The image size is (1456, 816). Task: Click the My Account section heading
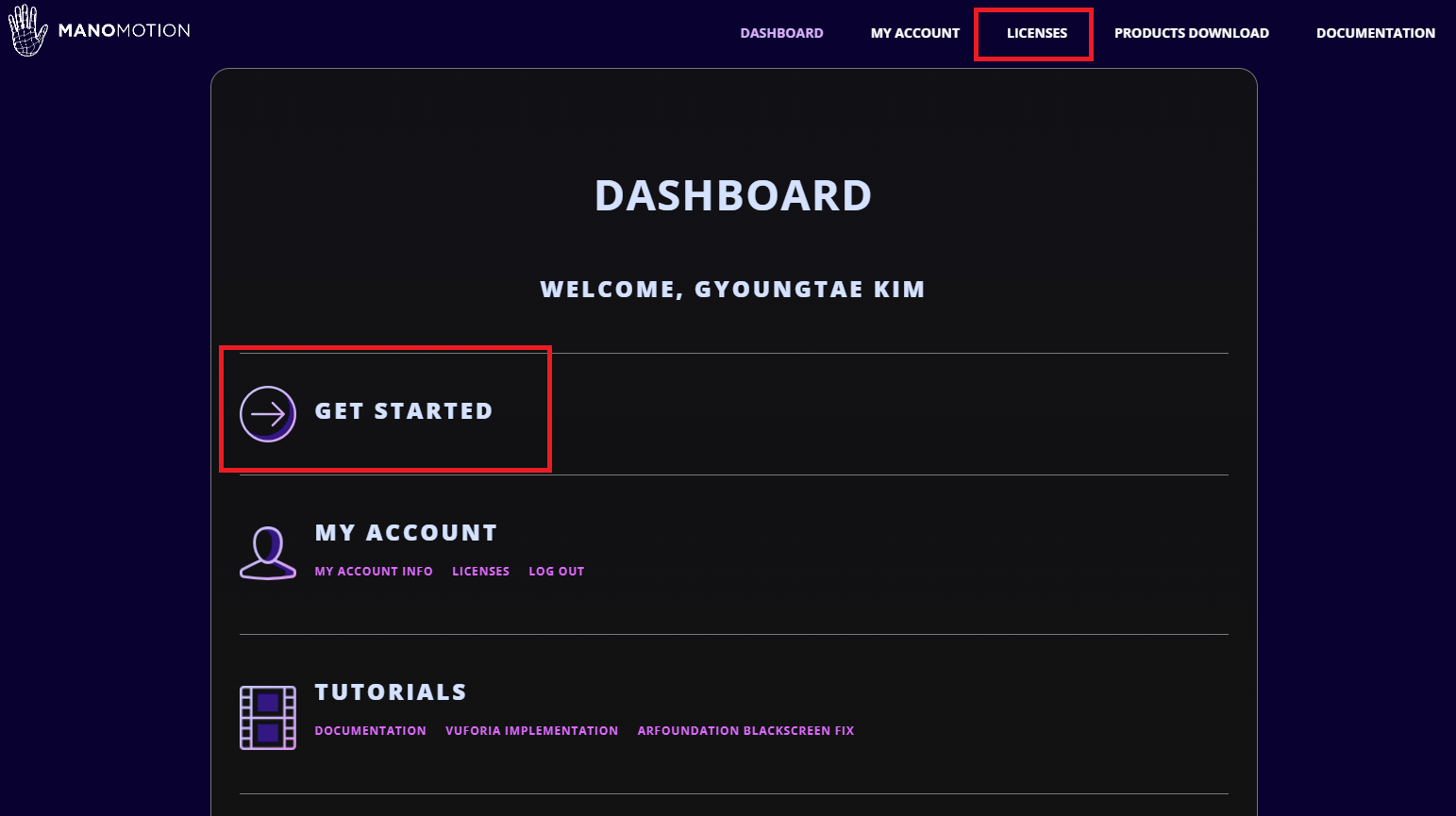tap(406, 533)
